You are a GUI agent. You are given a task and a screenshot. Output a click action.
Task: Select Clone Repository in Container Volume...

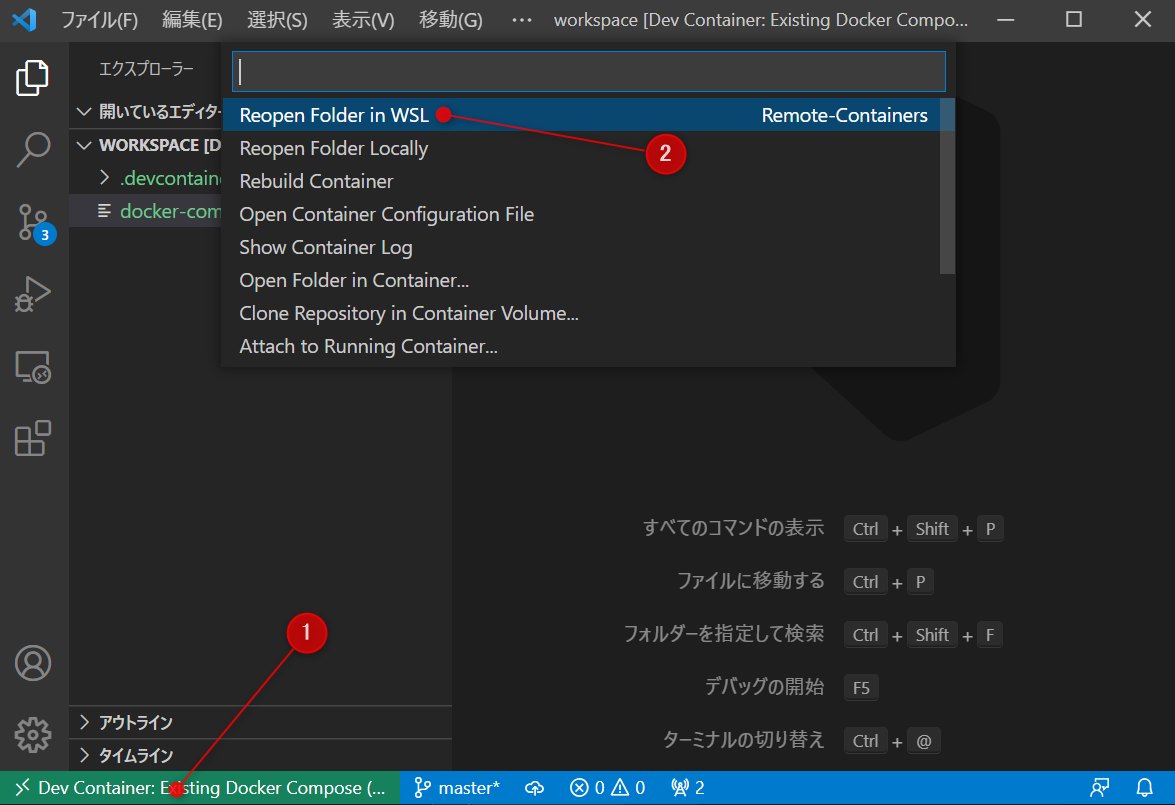click(x=582, y=313)
